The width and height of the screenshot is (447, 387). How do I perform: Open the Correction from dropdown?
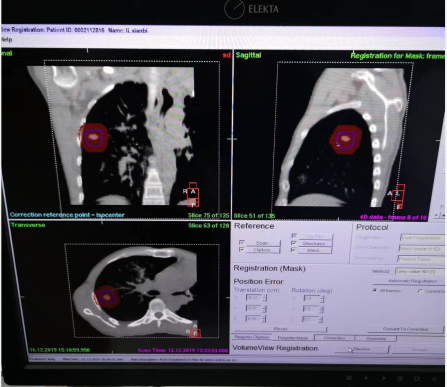click(x=422, y=248)
